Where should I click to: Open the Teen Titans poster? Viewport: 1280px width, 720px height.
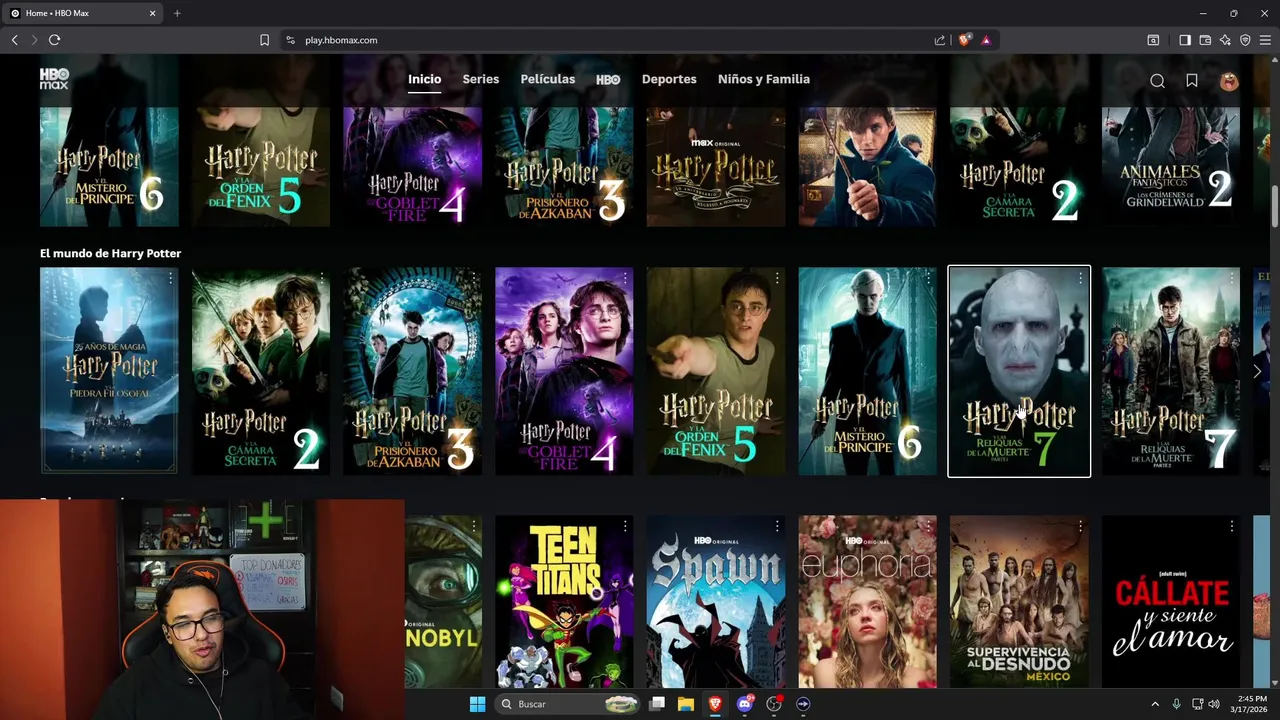tap(564, 602)
